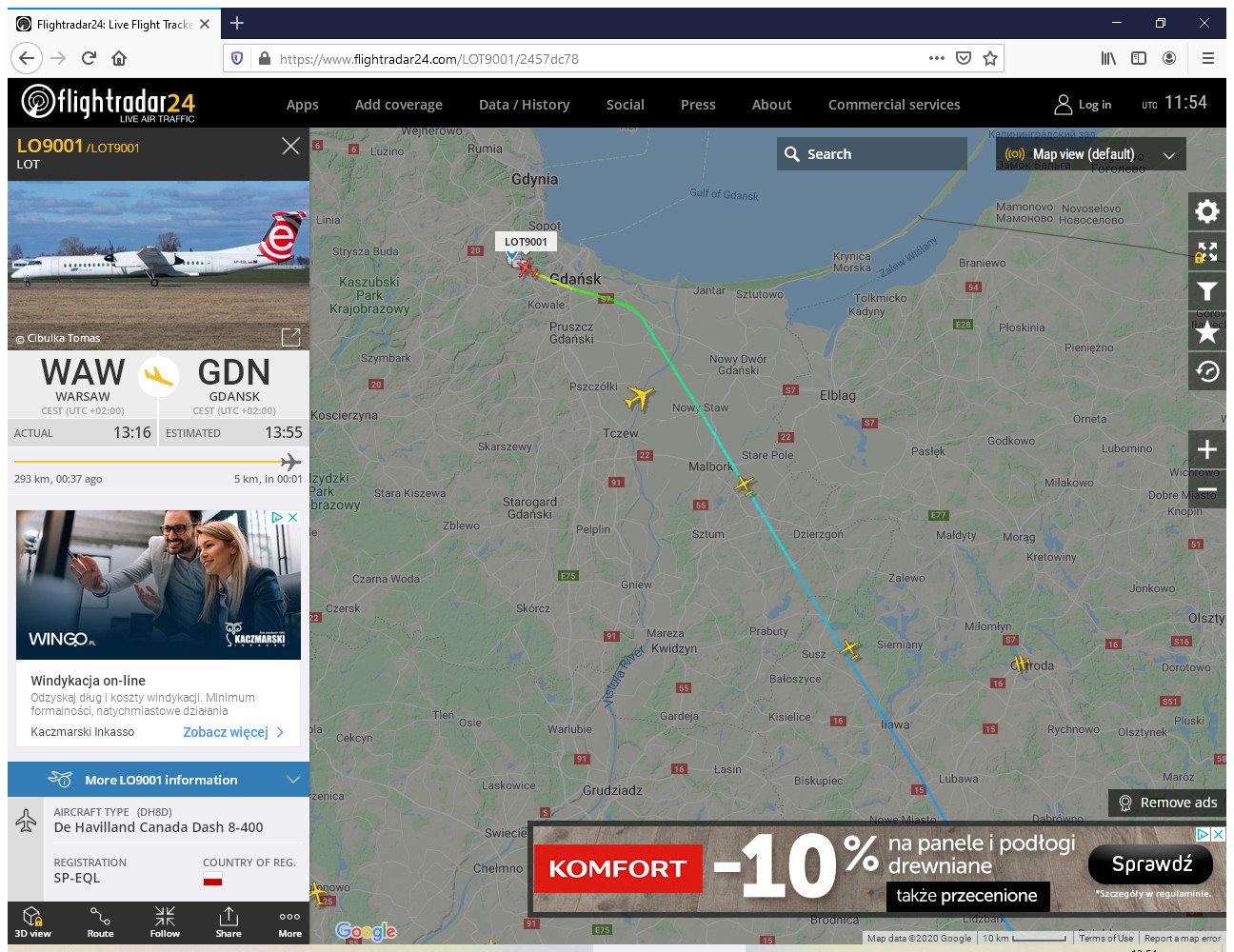1234x952 pixels.
Task: Save page to Pocket
Action: (x=964, y=58)
